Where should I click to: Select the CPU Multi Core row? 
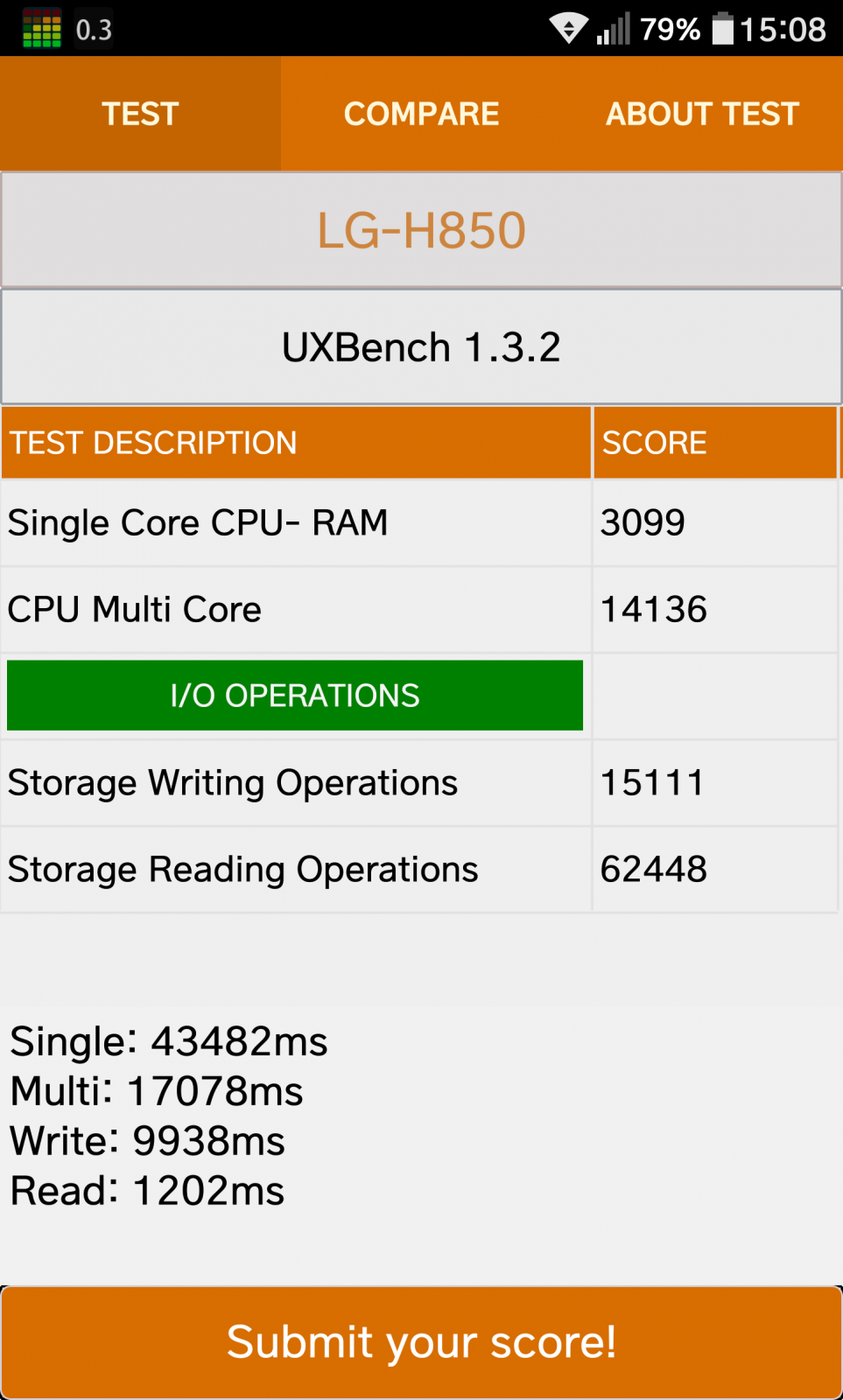pos(419,610)
